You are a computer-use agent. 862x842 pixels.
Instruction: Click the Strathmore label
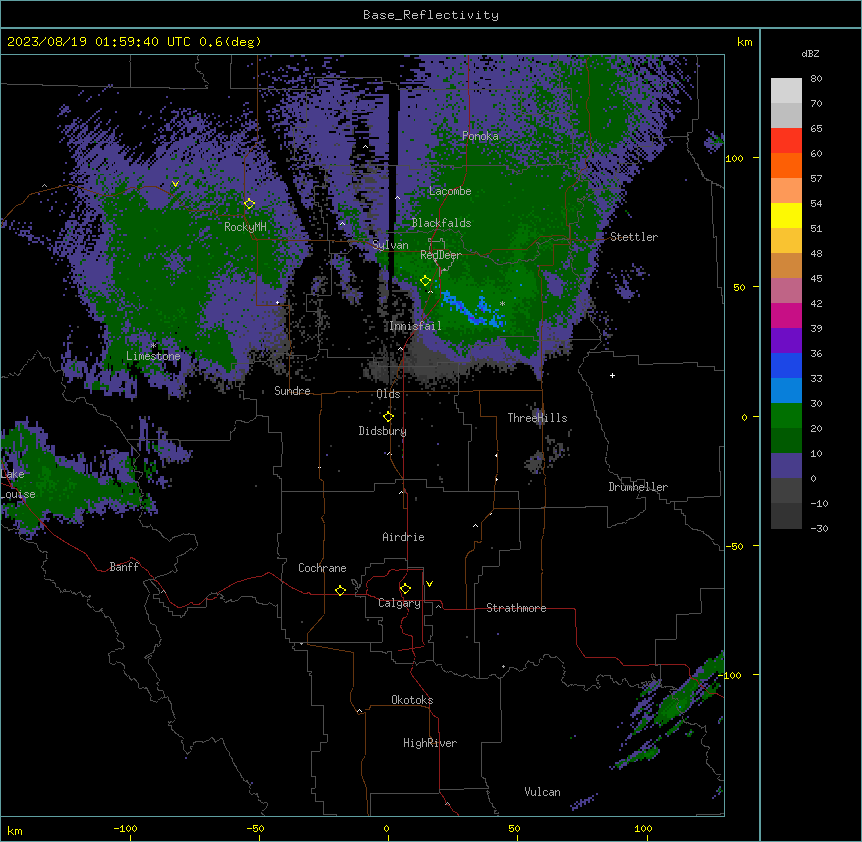516,608
